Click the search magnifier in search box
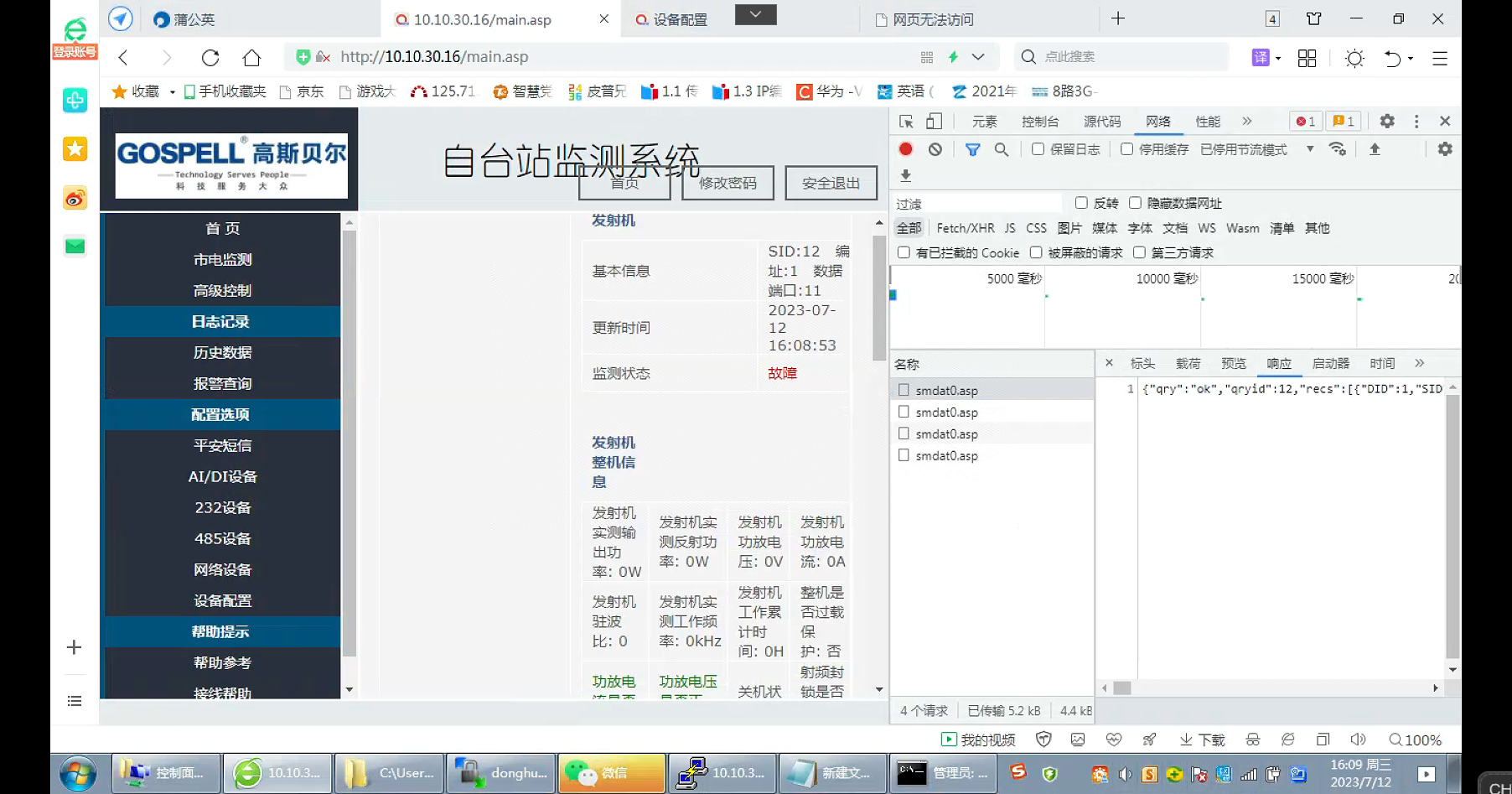This screenshot has height=794, width=1512. 1028,56
